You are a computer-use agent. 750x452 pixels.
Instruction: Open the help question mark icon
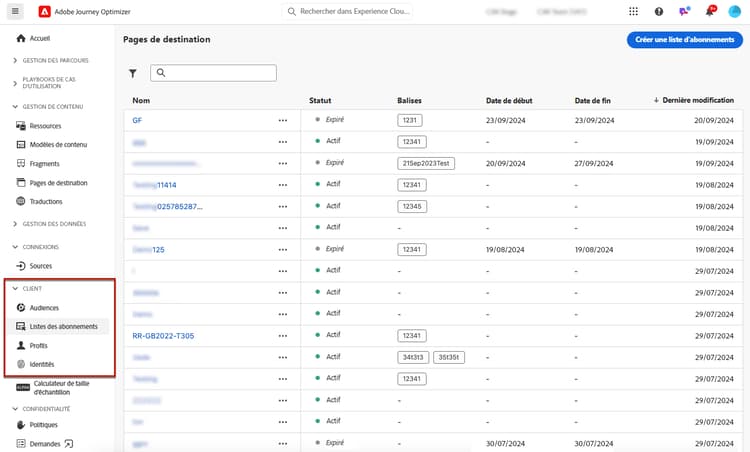tap(659, 12)
